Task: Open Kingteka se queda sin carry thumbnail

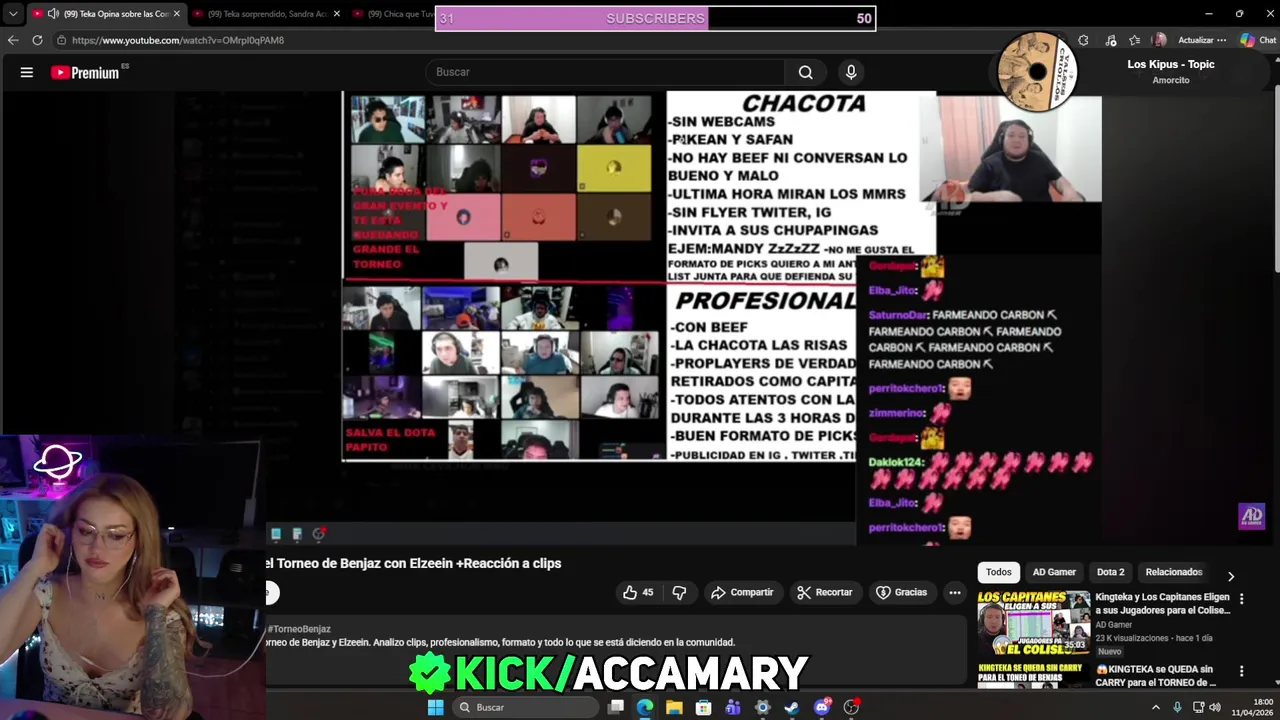Action: click(1034, 676)
